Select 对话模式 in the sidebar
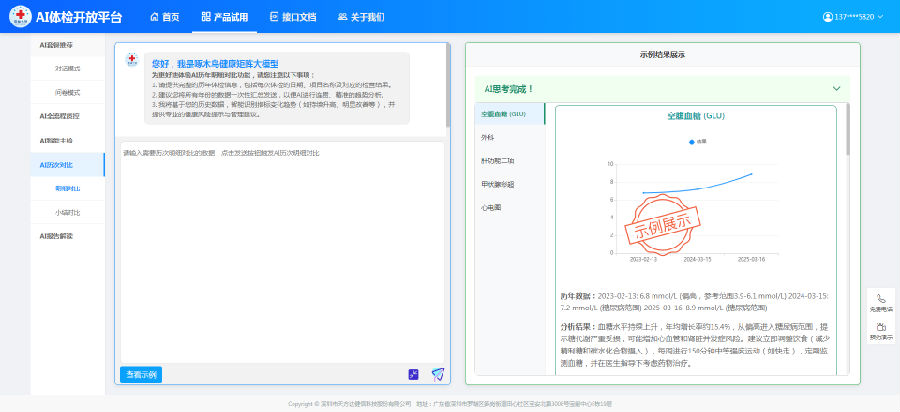This screenshot has width=900, height=412. (x=68, y=69)
